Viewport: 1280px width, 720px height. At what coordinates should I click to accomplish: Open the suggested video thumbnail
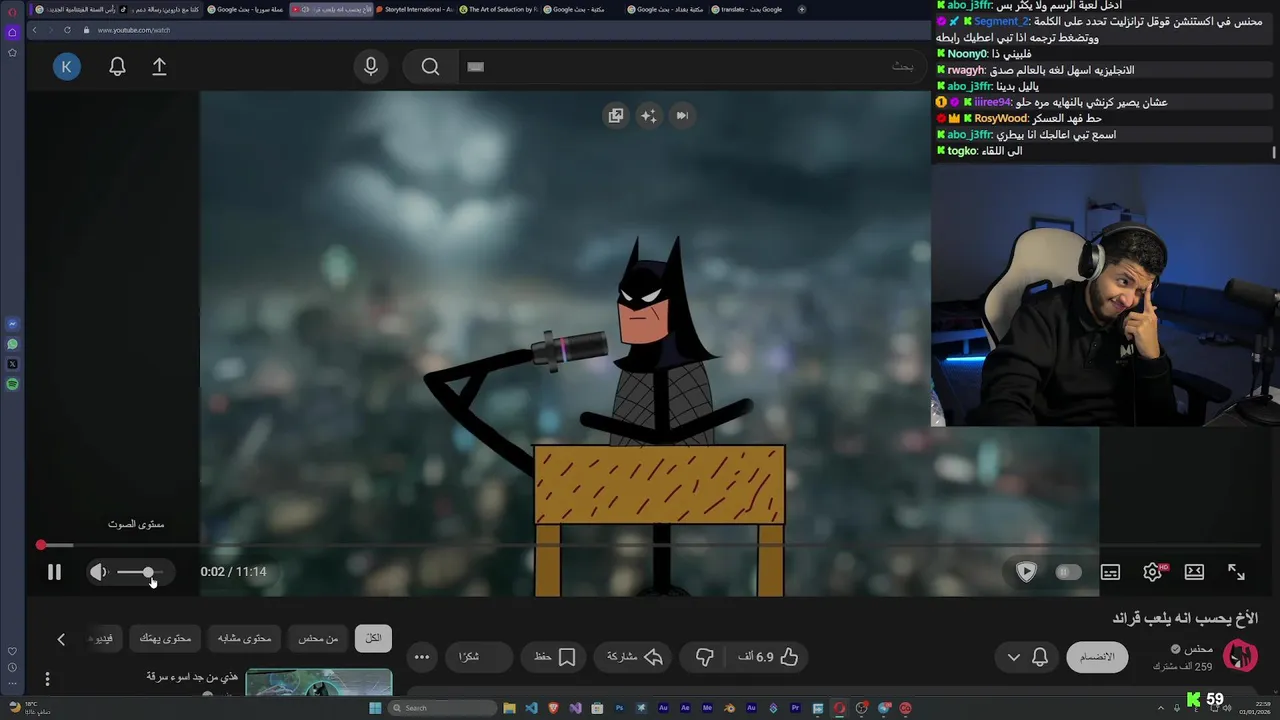pos(319,682)
